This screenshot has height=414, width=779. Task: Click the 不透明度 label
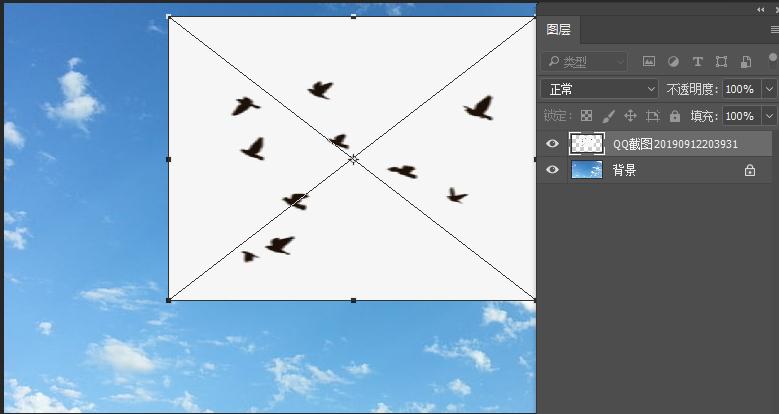(x=692, y=89)
